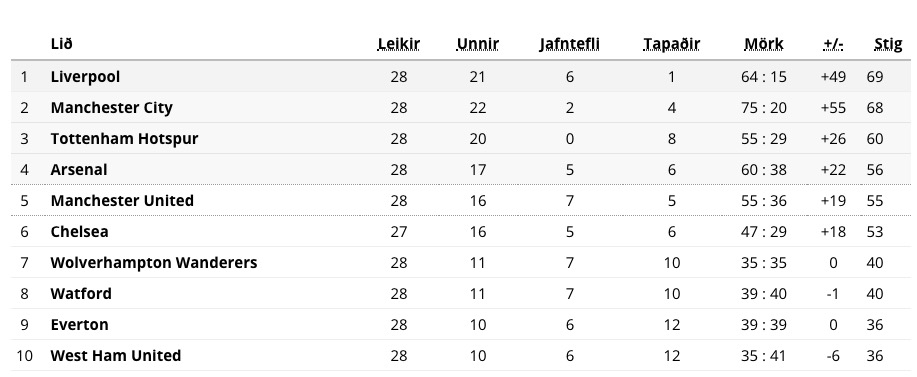Click Wolverhampton Wanderers team name

154,262
